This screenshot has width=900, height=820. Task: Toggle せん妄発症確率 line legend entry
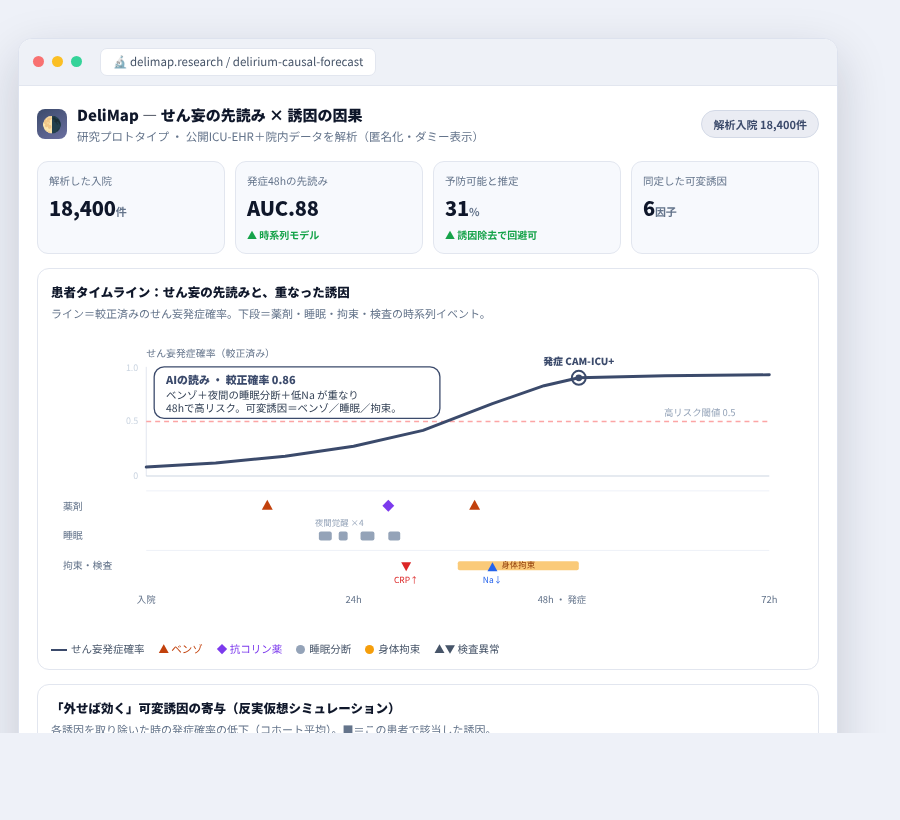coord(98,649)
